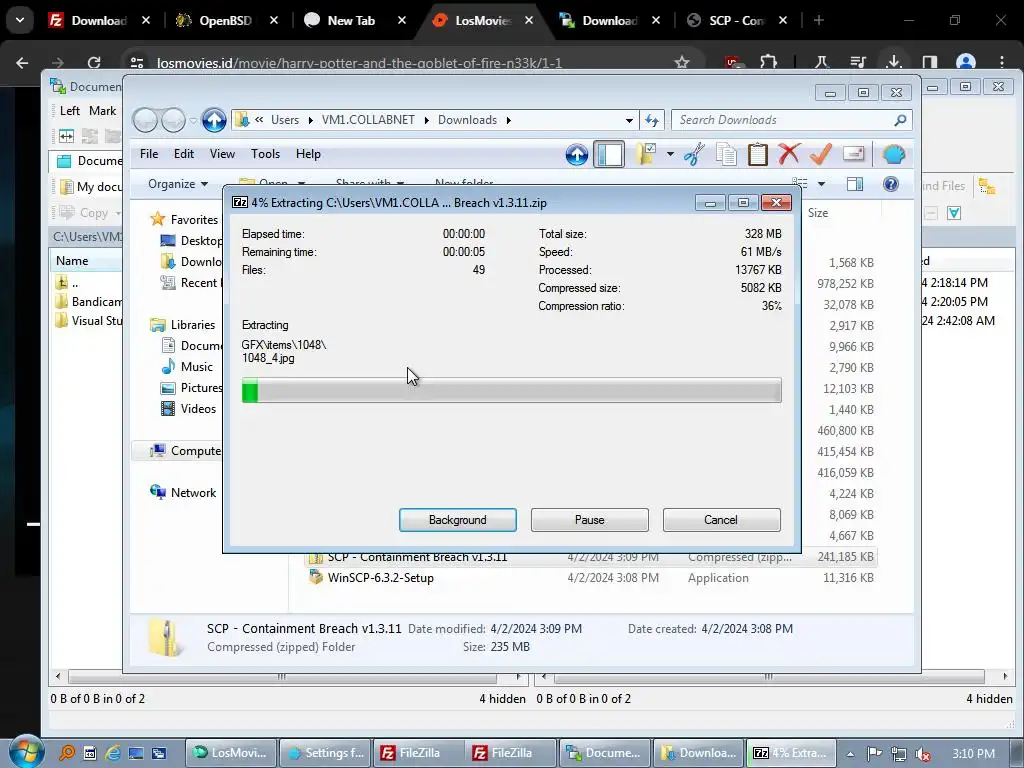The image size is (1024, 768).
Task: Select Music under Libraries
Action: [187, 367]
